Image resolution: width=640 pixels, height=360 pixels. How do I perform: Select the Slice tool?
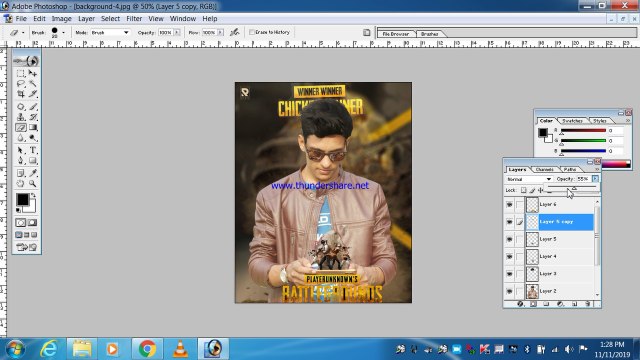(x=33, y=94)
